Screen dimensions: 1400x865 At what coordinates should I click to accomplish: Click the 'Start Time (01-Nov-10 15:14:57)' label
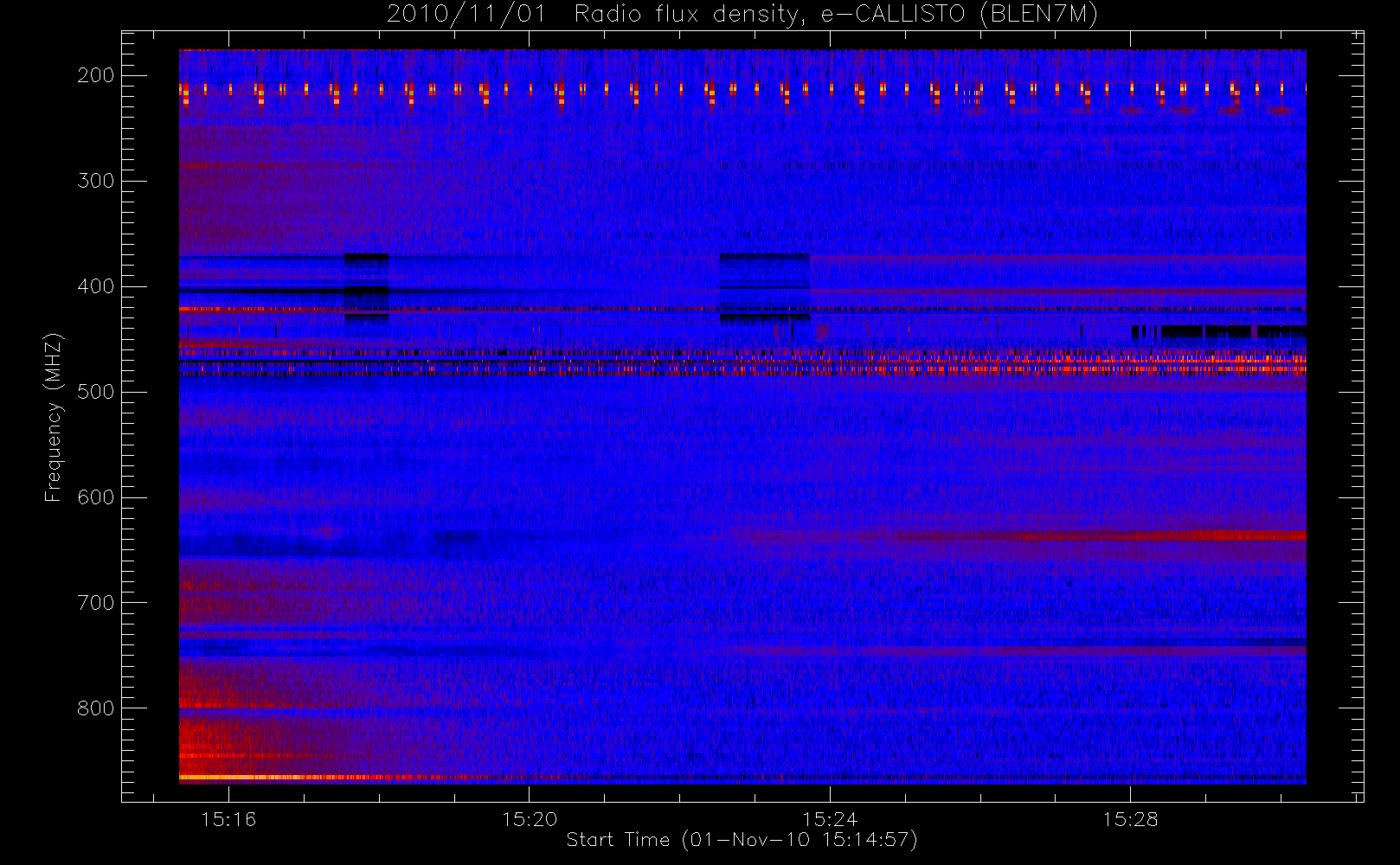point(742,840)
